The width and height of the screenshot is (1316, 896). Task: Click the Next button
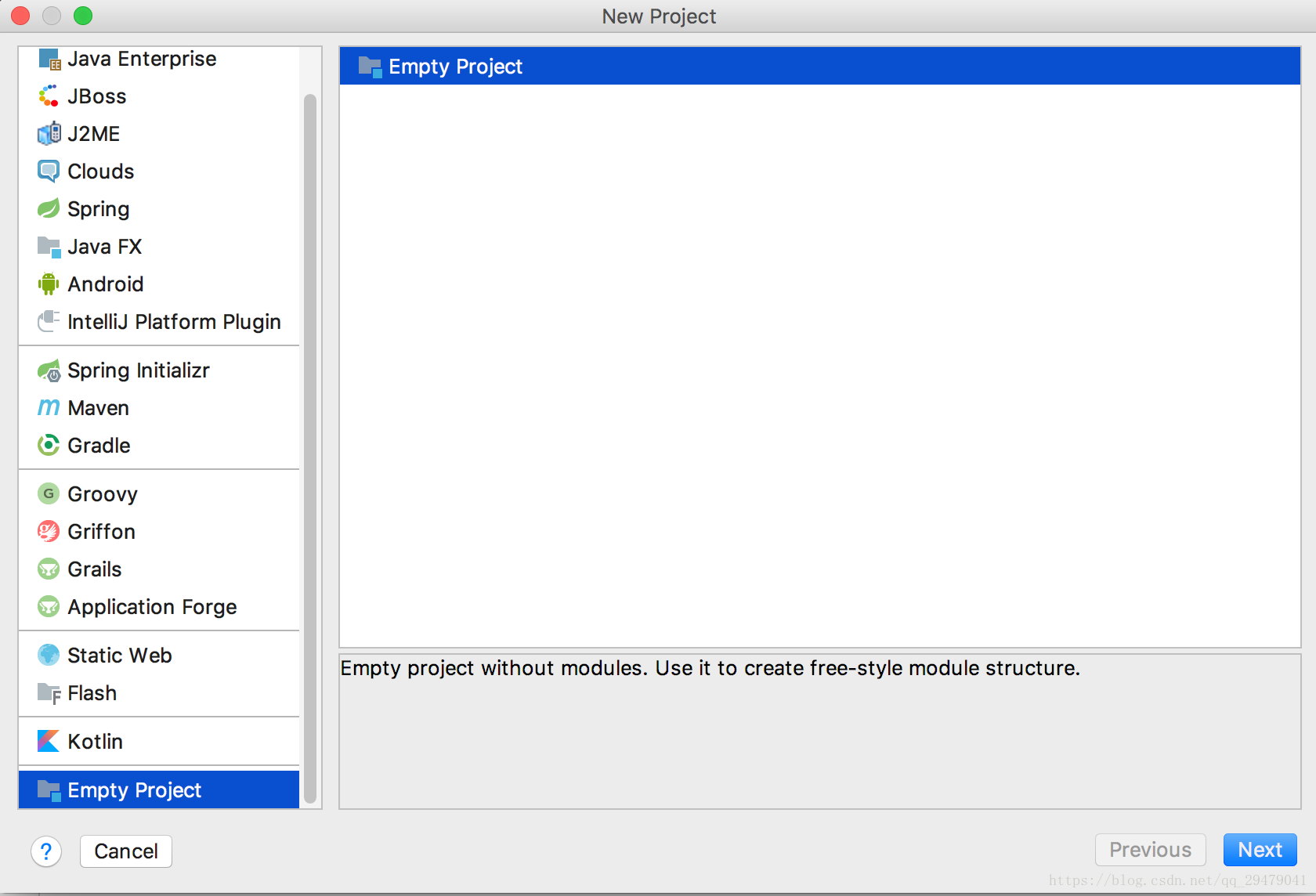coord(1260,850)
